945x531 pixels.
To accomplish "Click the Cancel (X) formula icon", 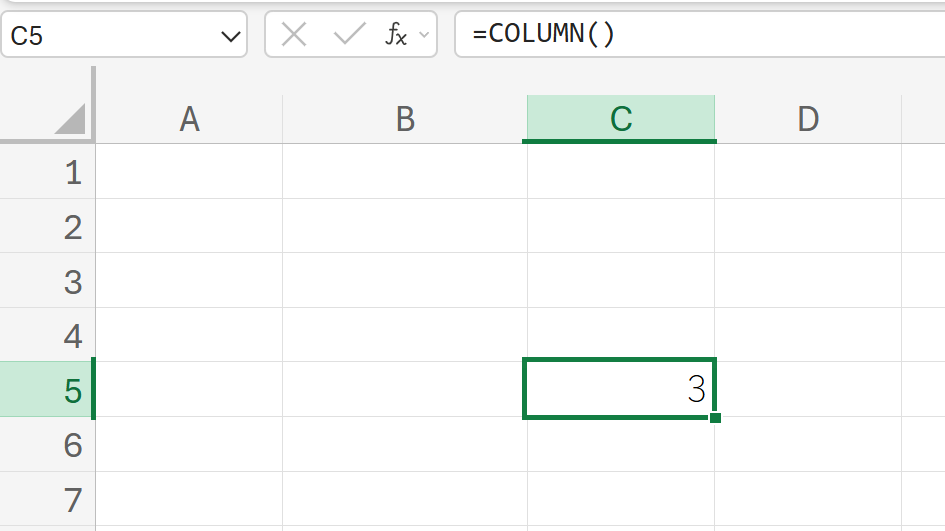I will 294,35.
